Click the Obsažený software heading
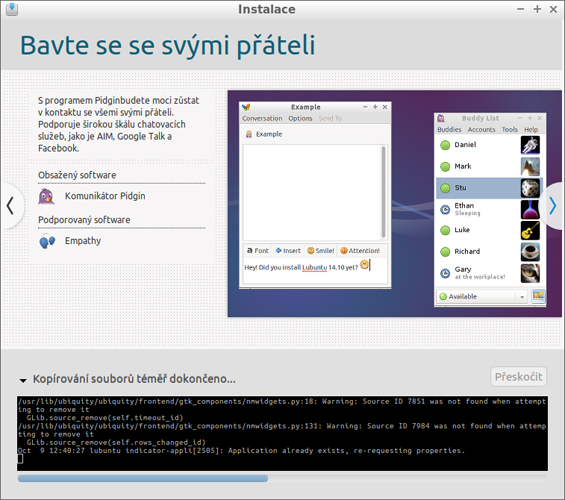 click(x=77, y=175)
